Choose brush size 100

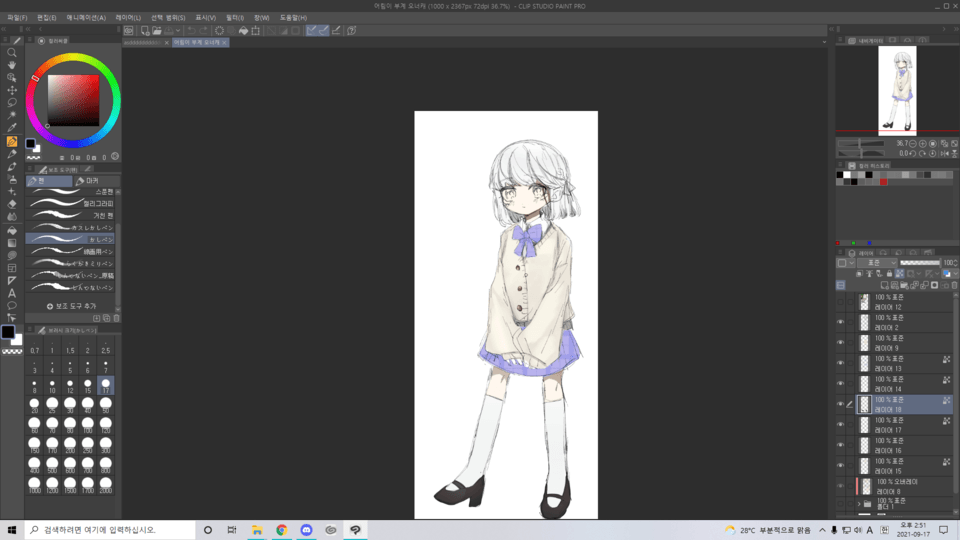(x=88, y=426)
